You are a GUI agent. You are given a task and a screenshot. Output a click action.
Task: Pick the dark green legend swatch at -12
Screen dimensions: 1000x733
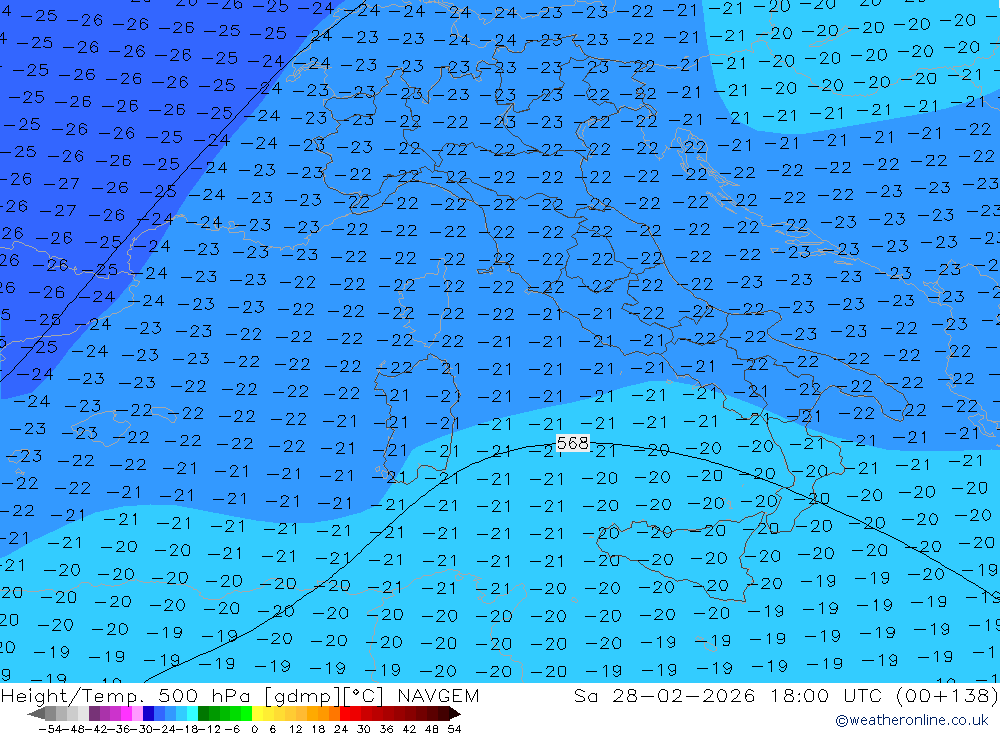click(203, 713)
